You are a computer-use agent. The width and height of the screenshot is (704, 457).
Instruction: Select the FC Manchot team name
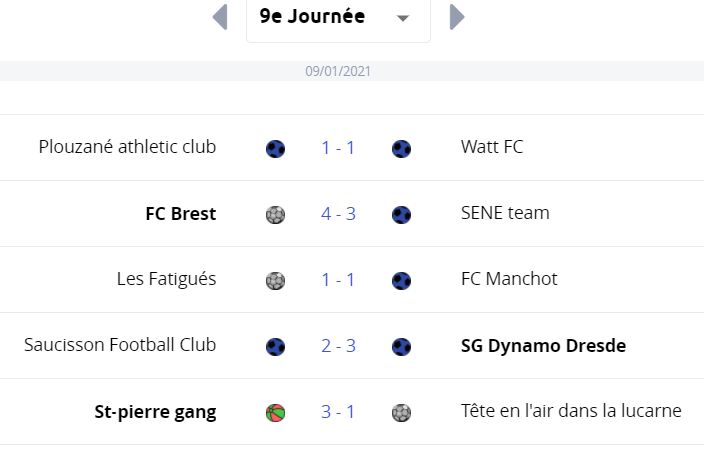(x=509, y=279)
